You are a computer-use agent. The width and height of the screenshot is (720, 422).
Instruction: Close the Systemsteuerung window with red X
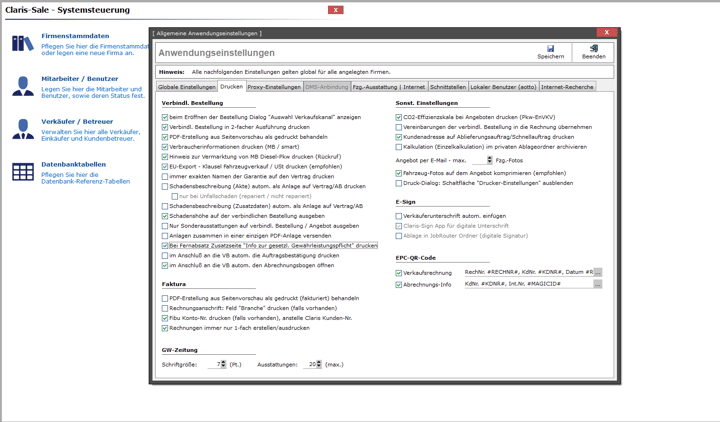click(335, 10)
